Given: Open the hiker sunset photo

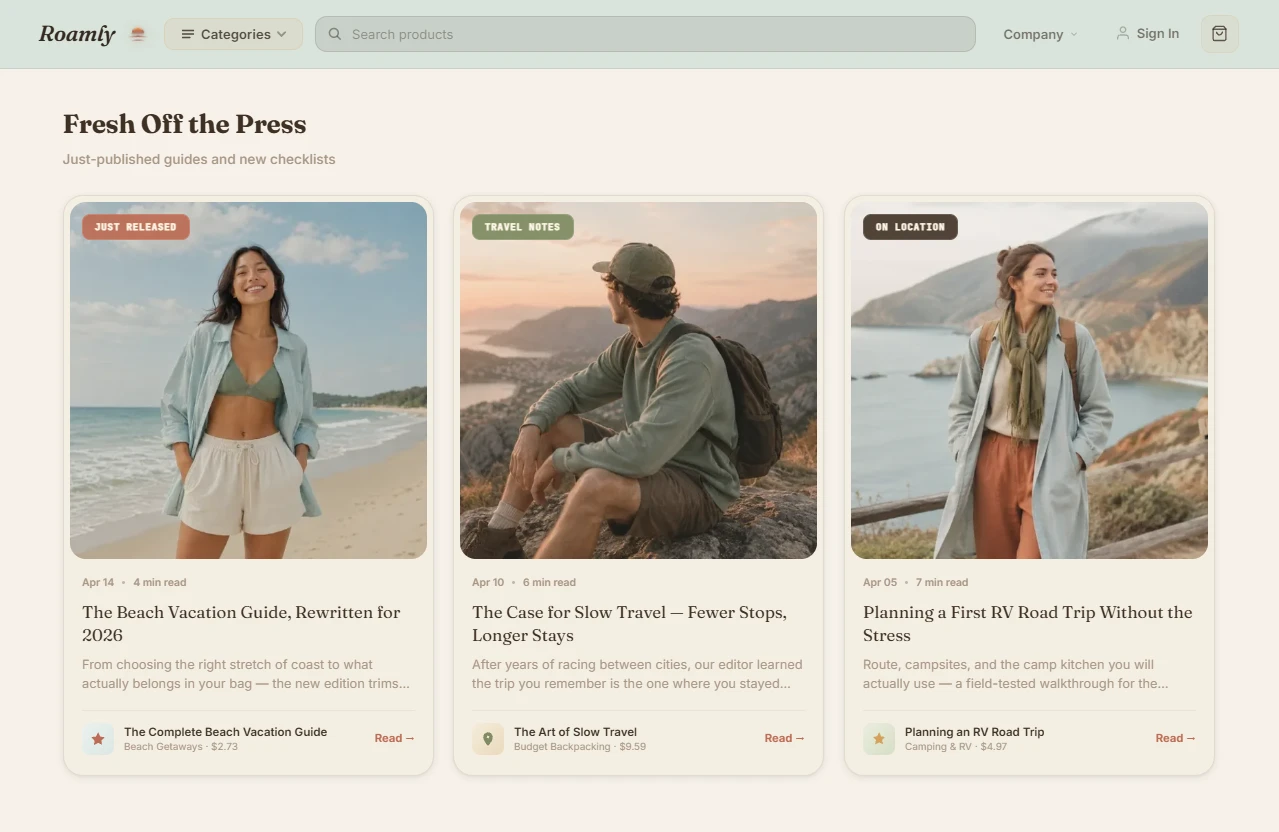Looking at the screenshot, I should click(x=638, y=380).
